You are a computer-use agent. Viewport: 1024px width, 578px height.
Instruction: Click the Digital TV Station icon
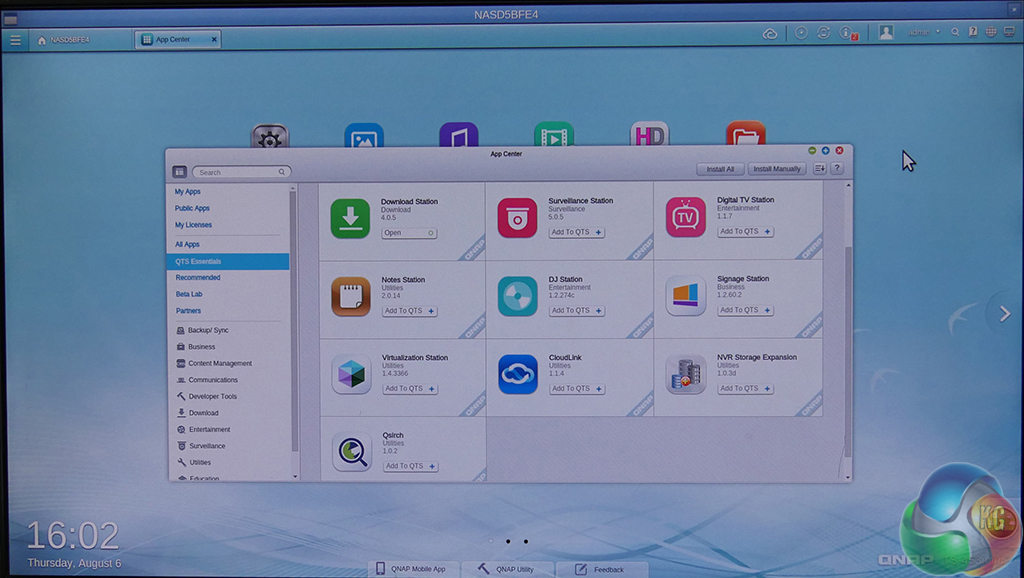[x=686, y=217]
